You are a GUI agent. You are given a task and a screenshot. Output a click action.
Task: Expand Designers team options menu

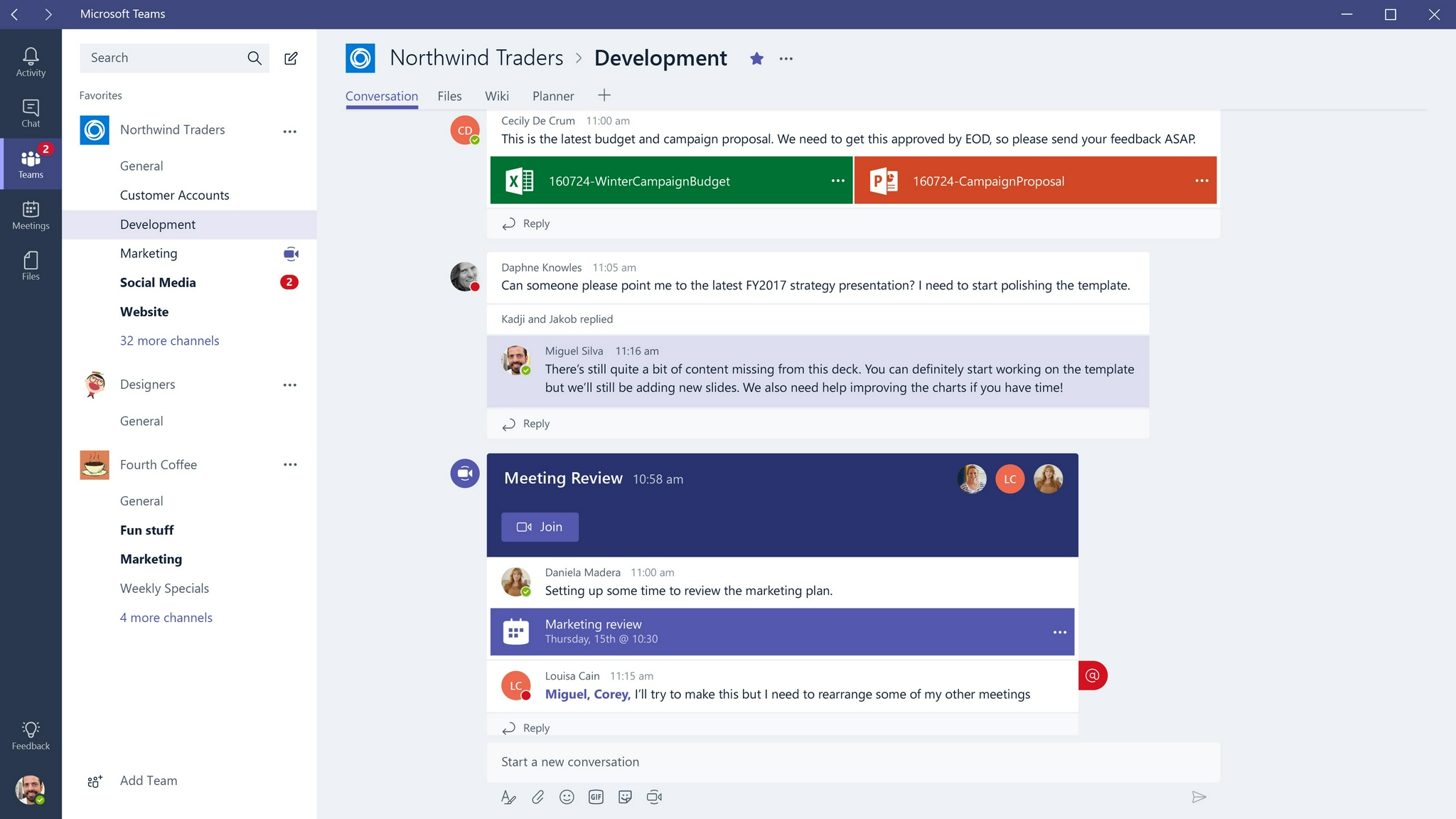pyautogui.click(x=291, y=383)
